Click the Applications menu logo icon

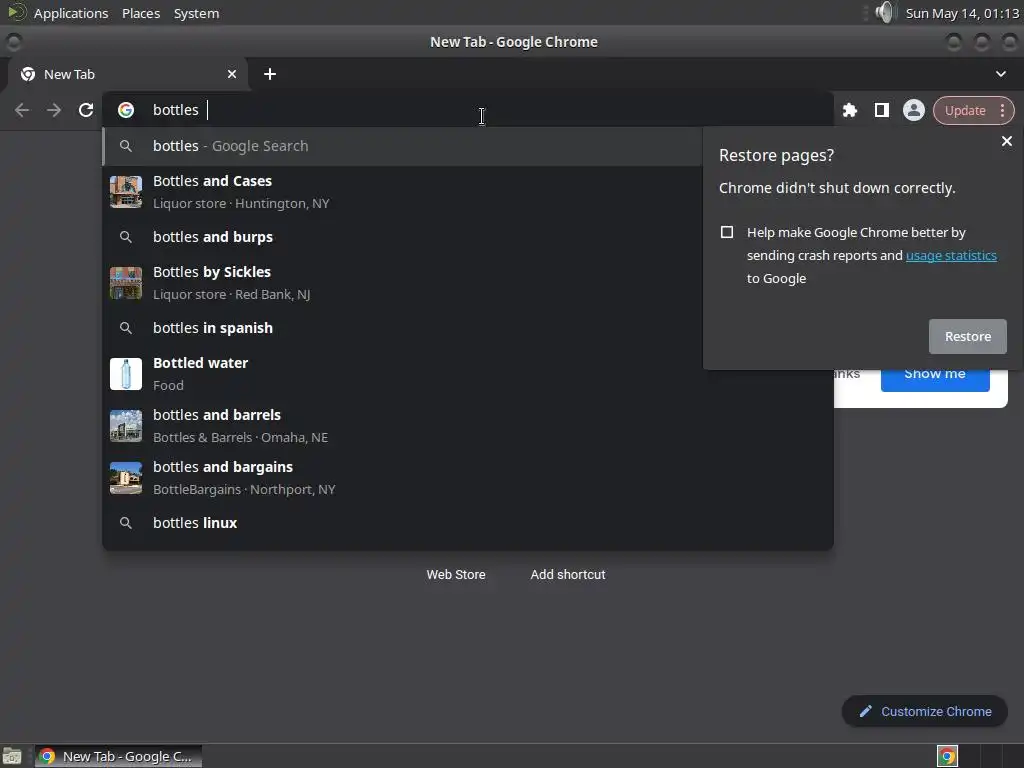point(16,12)
